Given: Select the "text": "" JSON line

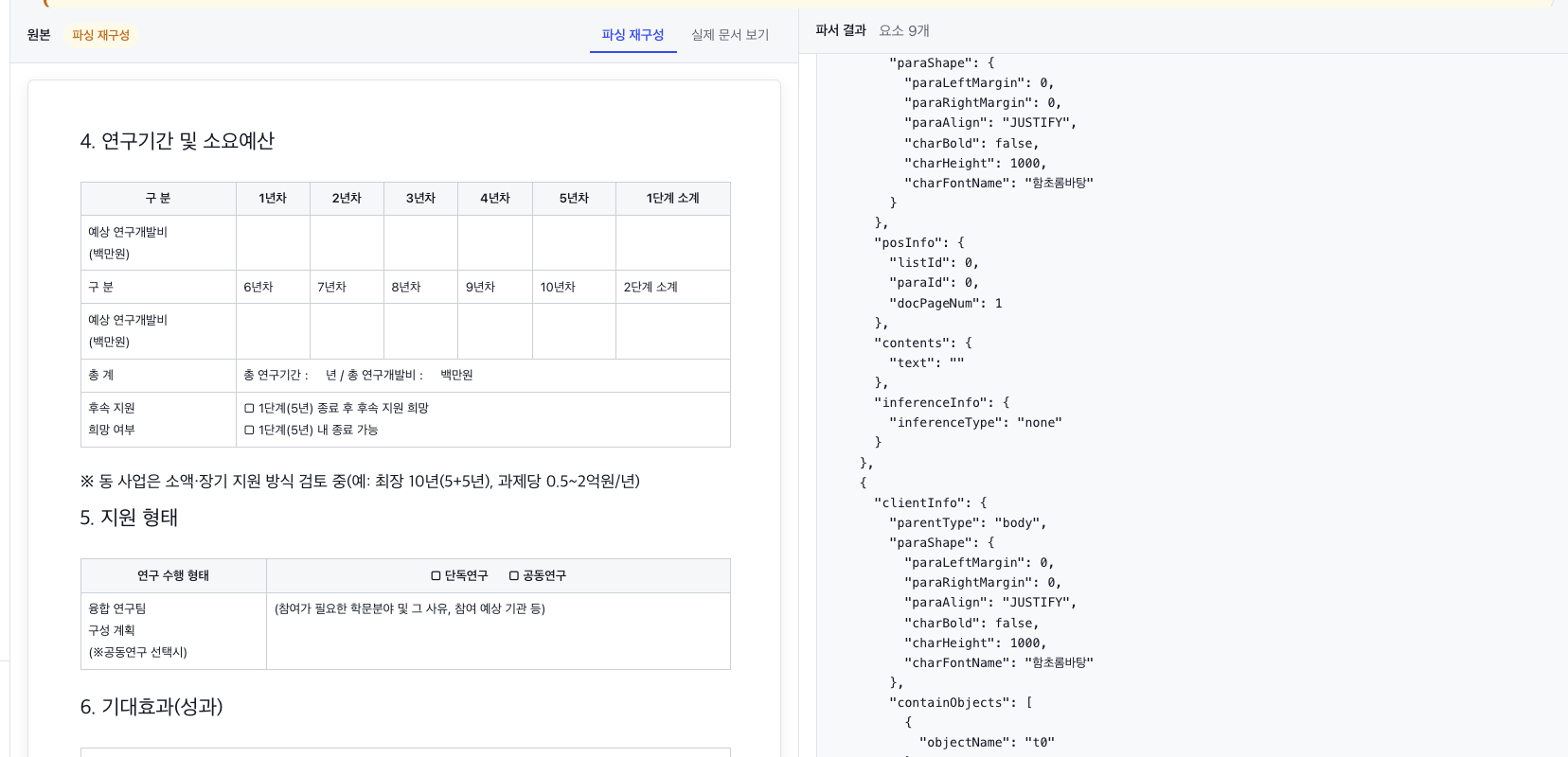Looking at the screenshot, I should 926,363.
